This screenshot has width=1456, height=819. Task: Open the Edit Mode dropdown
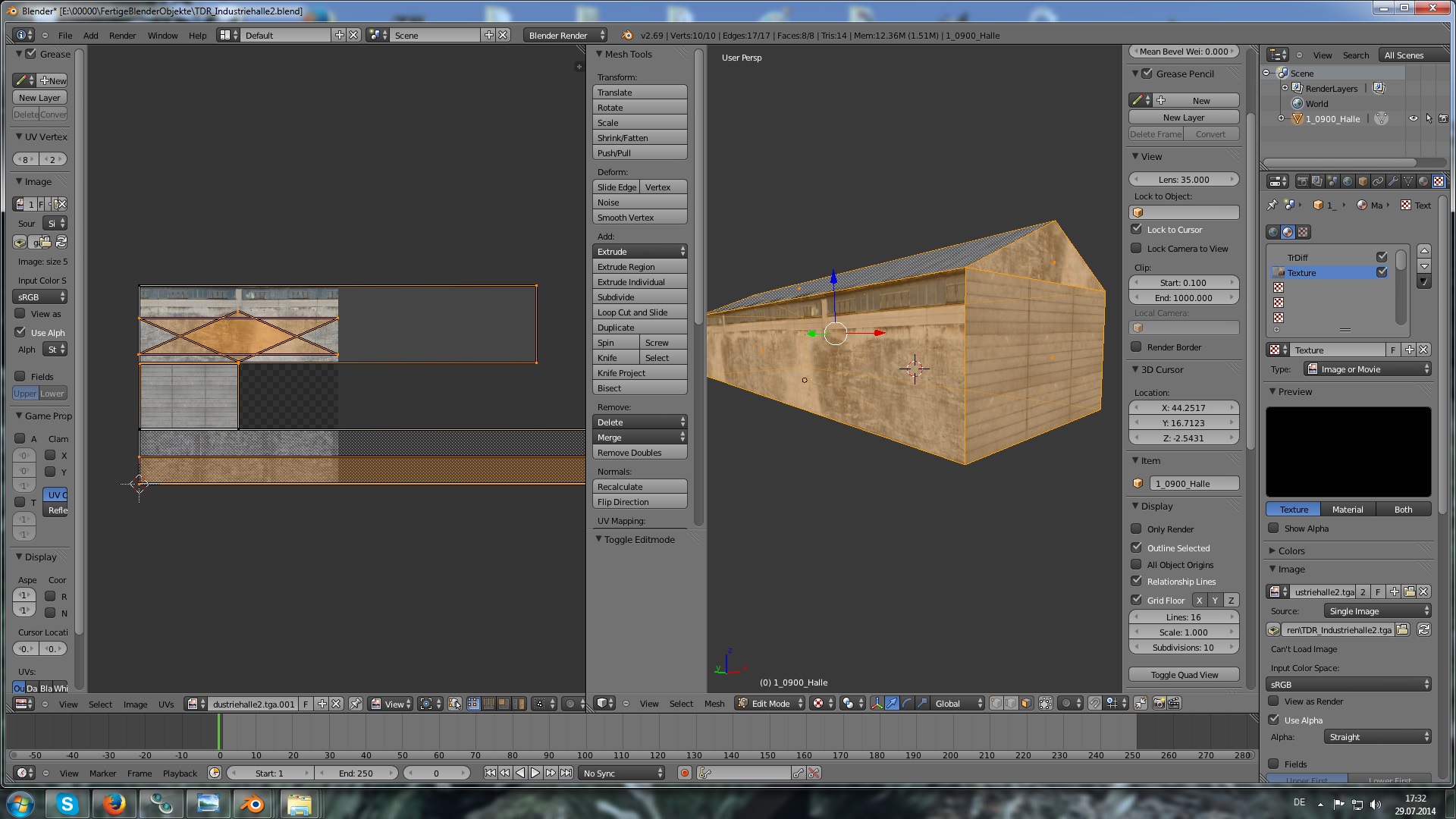tap(770, 704)
